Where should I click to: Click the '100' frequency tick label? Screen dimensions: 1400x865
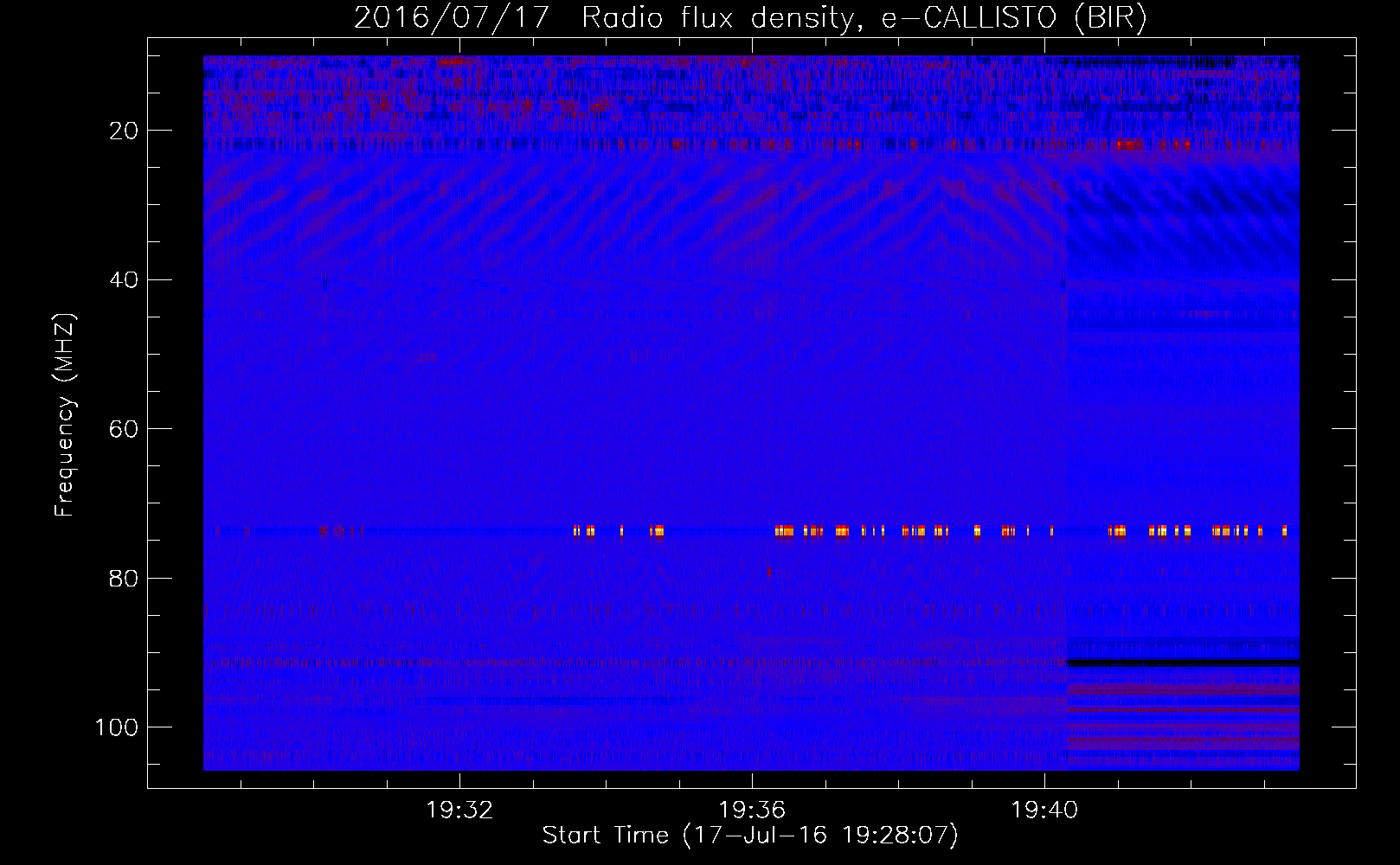(x=117, y=727)
